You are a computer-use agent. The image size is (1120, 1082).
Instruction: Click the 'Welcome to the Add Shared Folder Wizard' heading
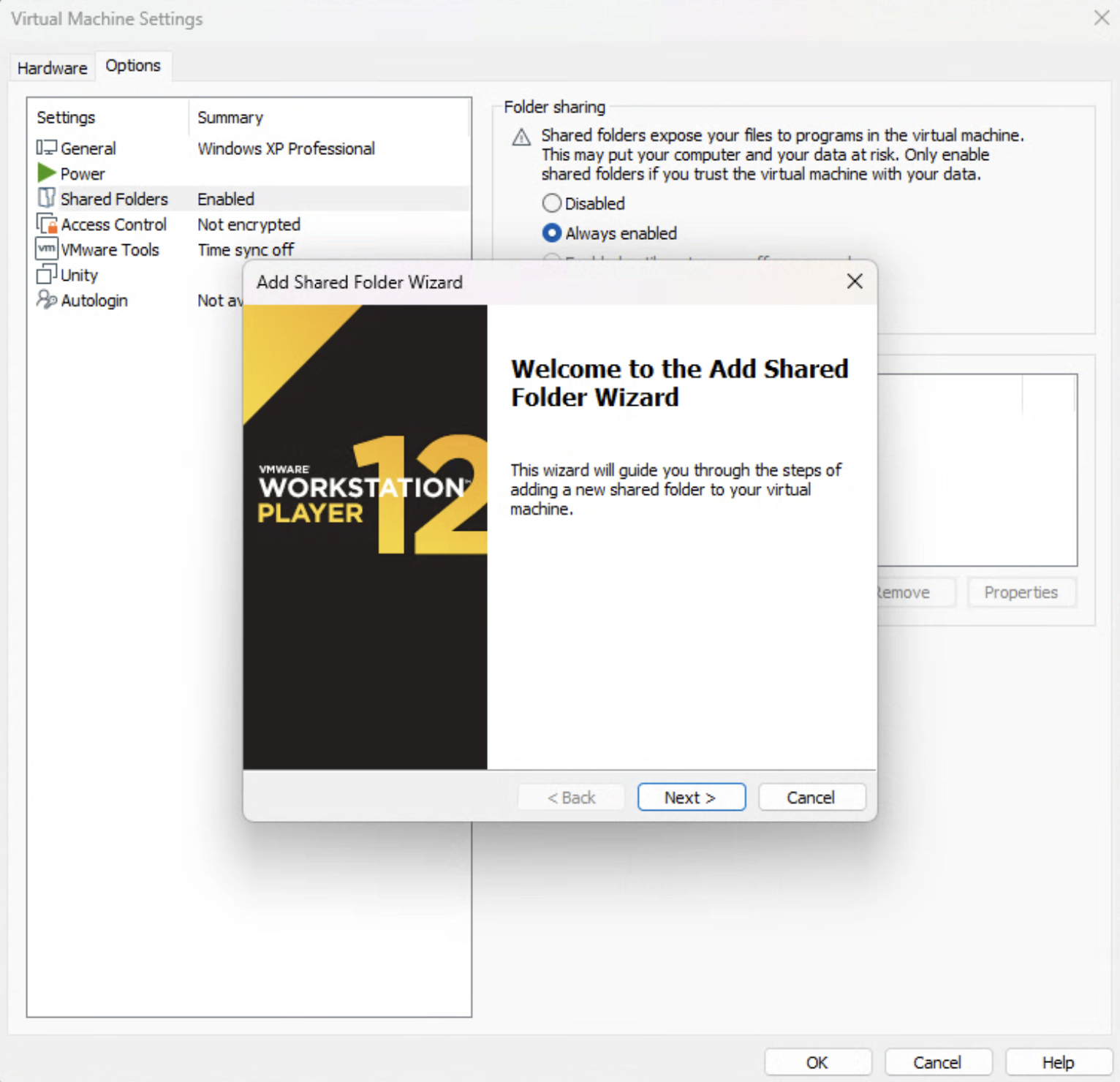(x=679, y=382)
